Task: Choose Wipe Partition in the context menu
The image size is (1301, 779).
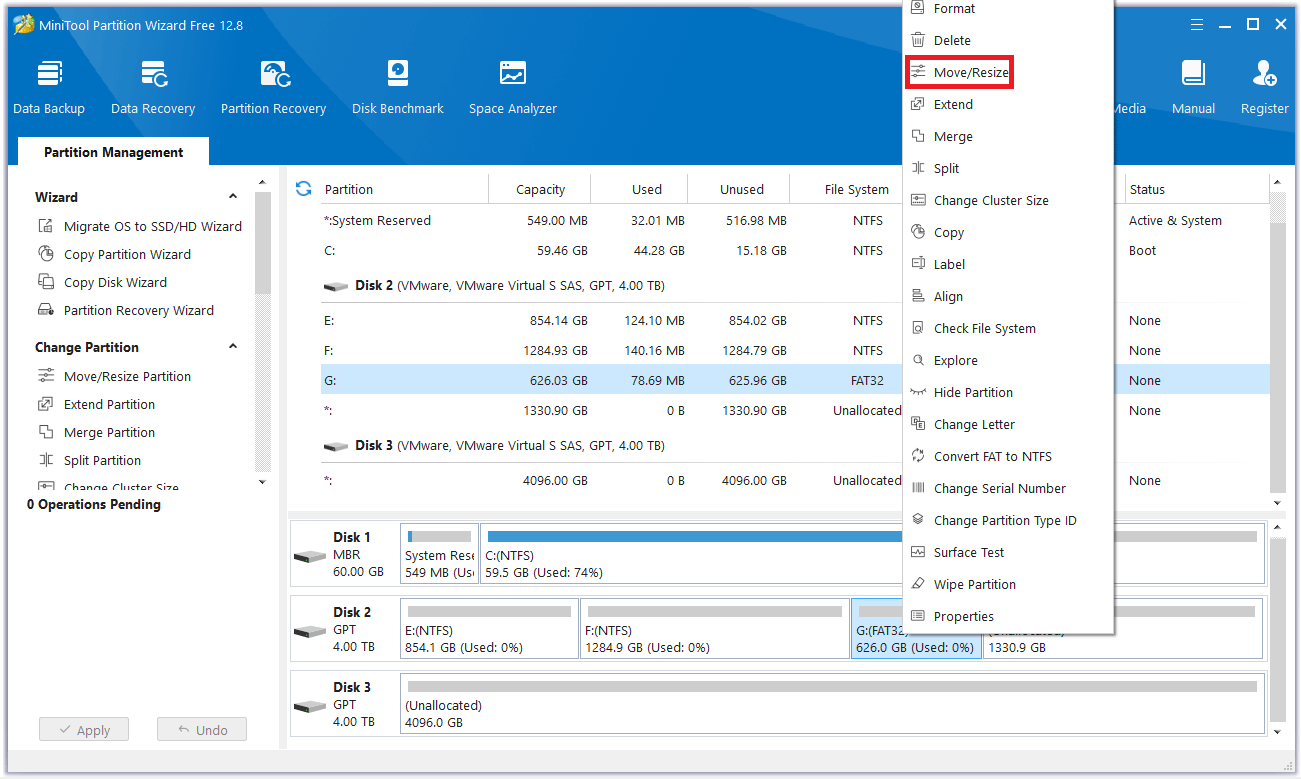Action: click(x=1008, y=584)
